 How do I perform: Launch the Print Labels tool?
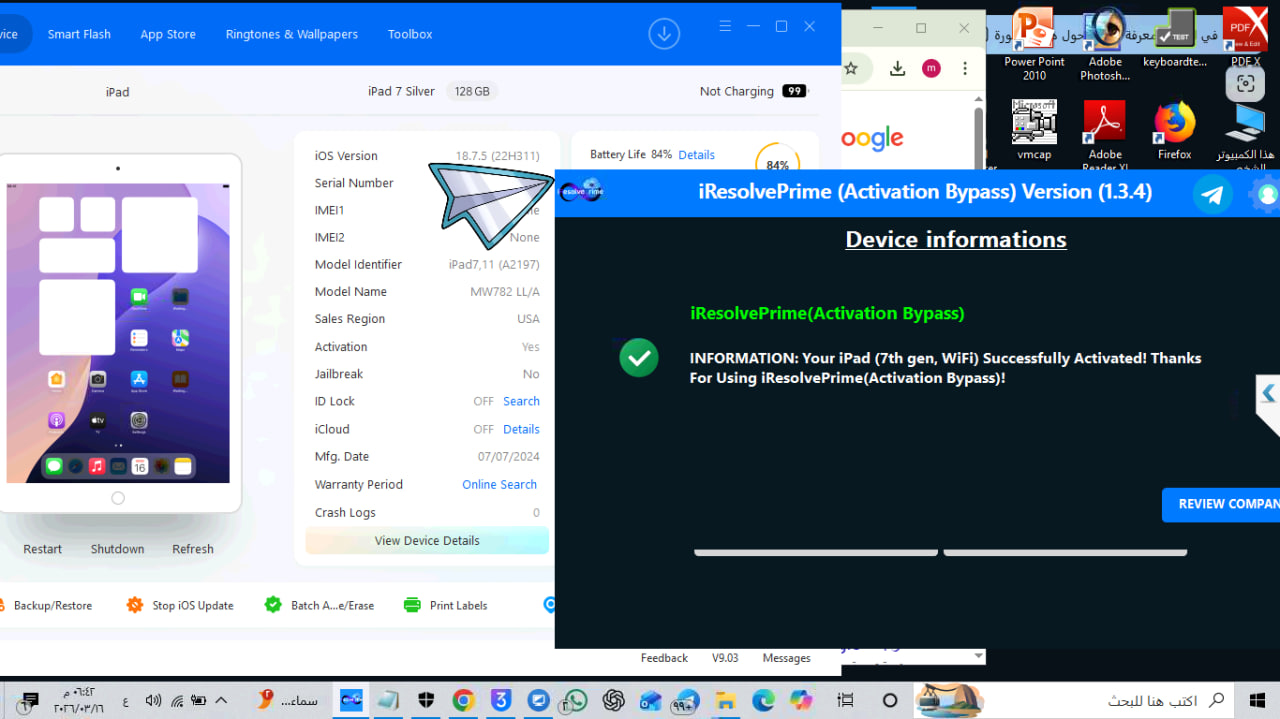pyautogui.click(x=445, y=605)
